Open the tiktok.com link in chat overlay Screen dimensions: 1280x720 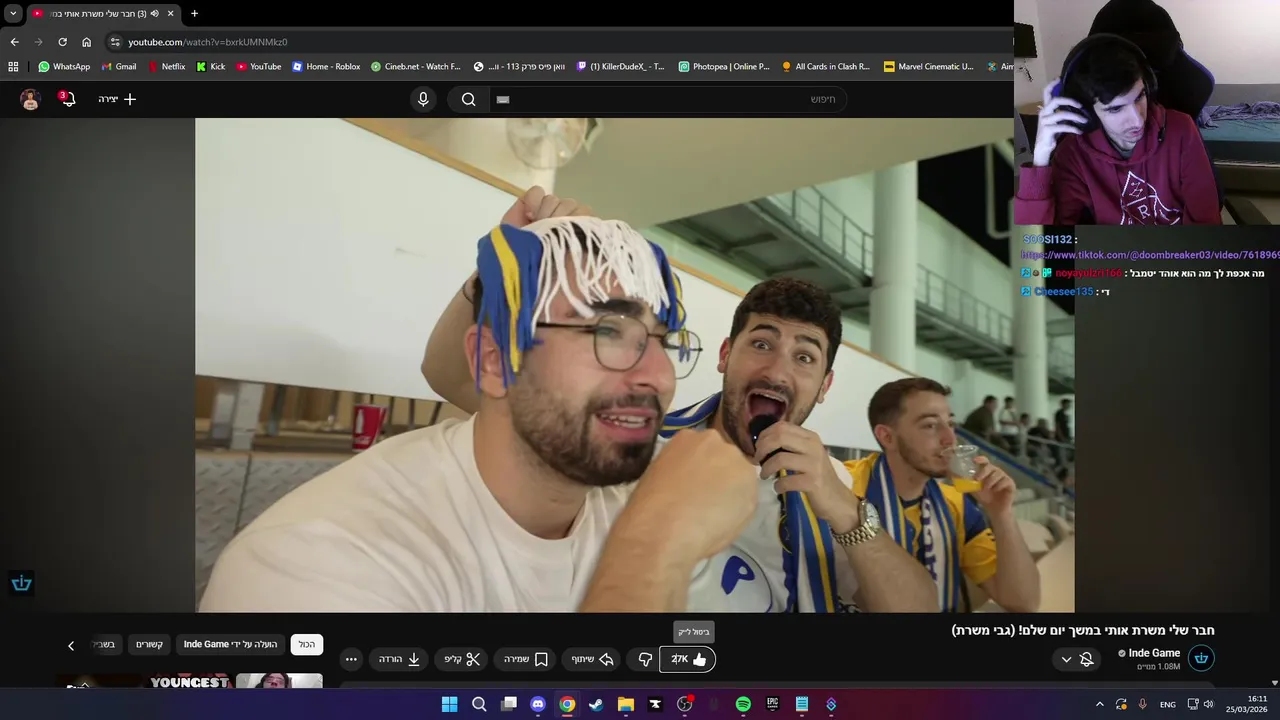pos(1150,255)
